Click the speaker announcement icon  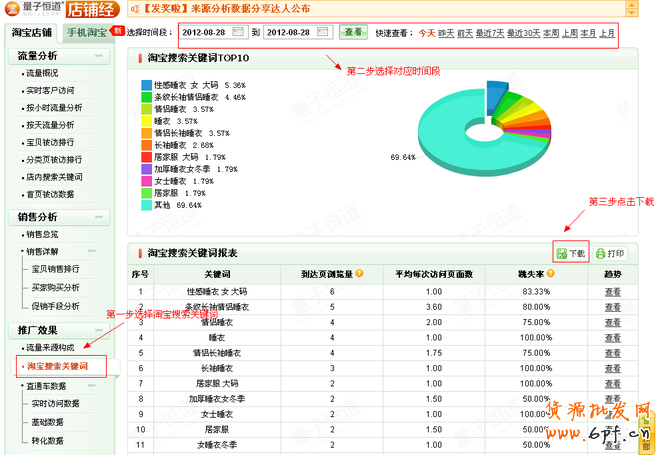click(x=135, y=9)
